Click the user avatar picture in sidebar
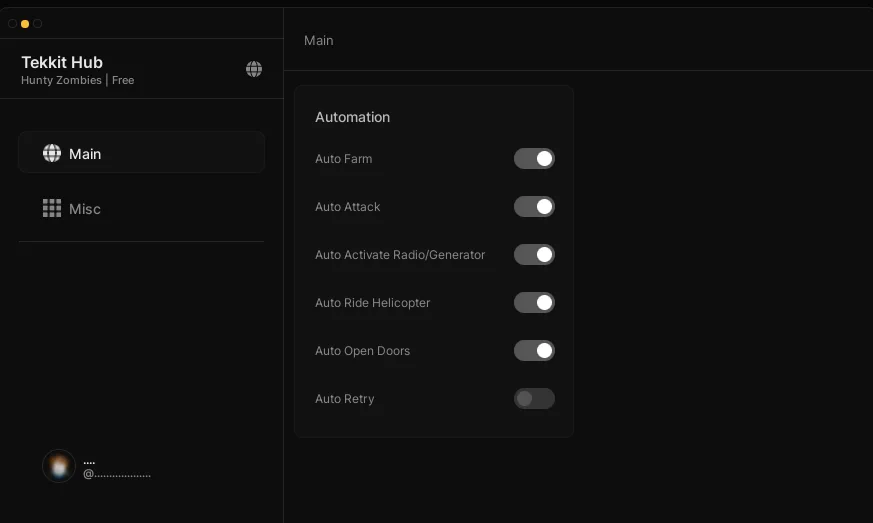This screenshot has width=873, height=523. pos(59,466)
